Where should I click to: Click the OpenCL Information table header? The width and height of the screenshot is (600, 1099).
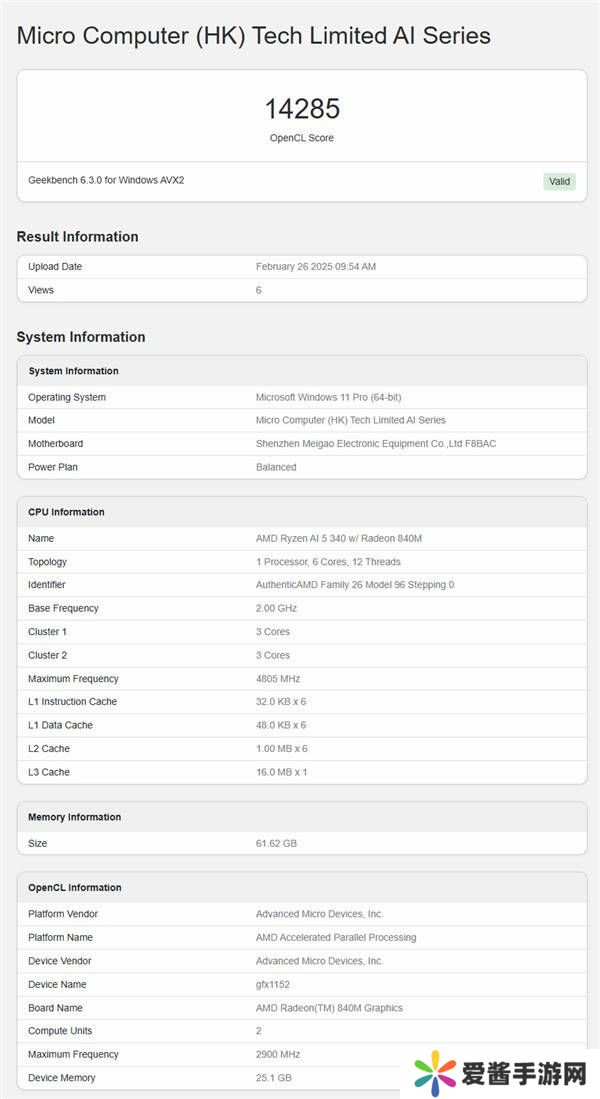(75, 888)
